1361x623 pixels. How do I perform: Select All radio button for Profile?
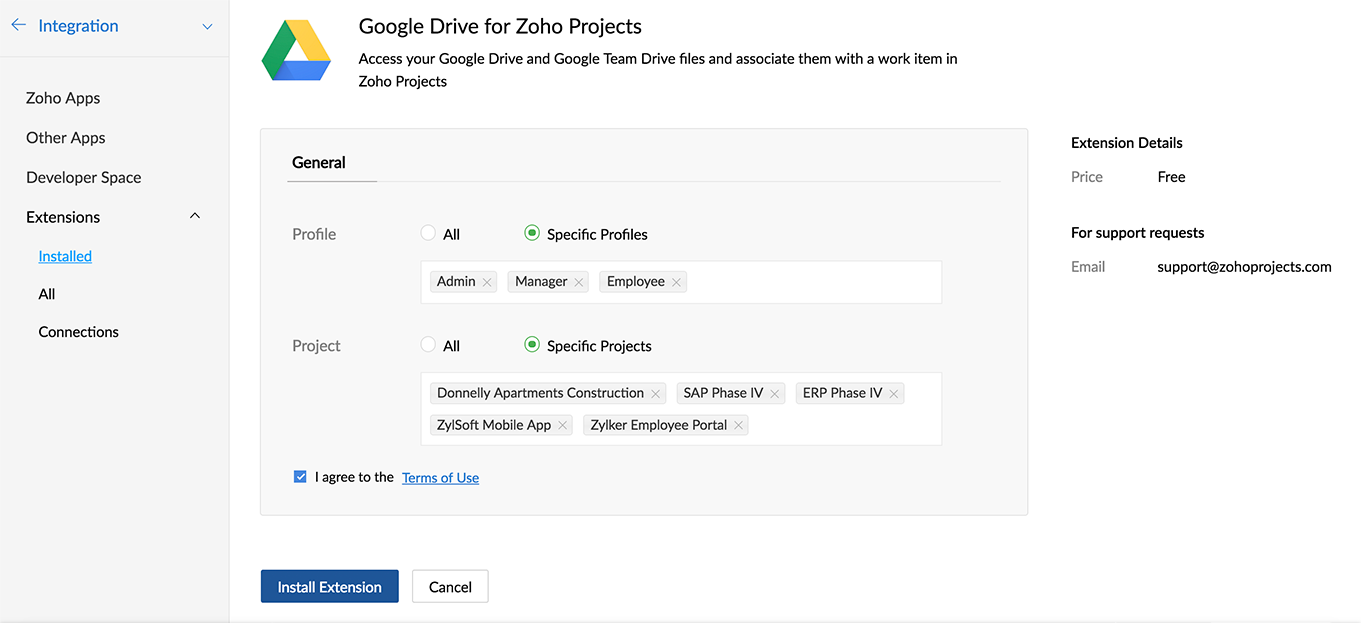coord(428,233)
